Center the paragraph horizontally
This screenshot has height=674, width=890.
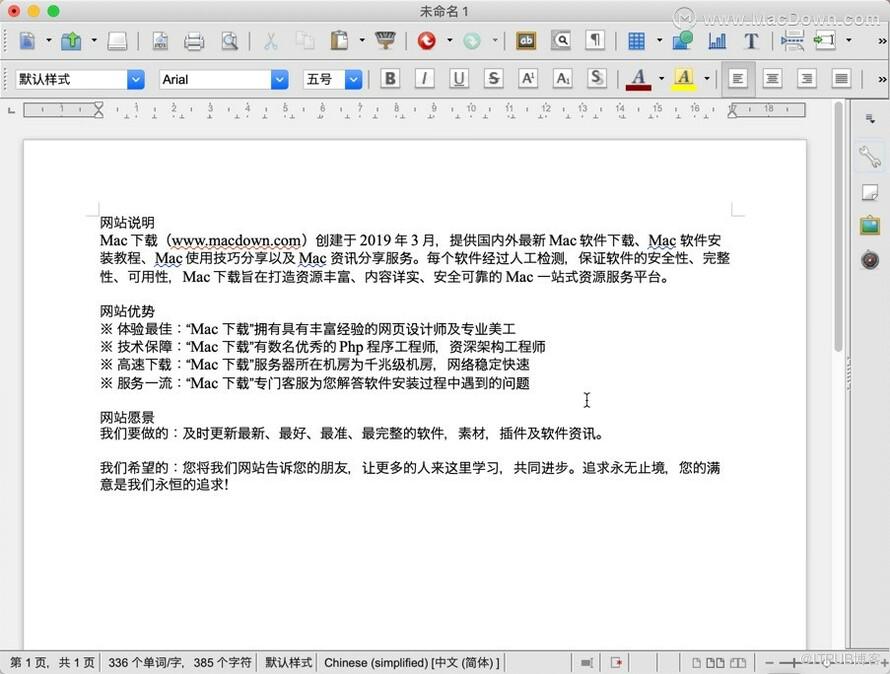(x=772, y=78)
